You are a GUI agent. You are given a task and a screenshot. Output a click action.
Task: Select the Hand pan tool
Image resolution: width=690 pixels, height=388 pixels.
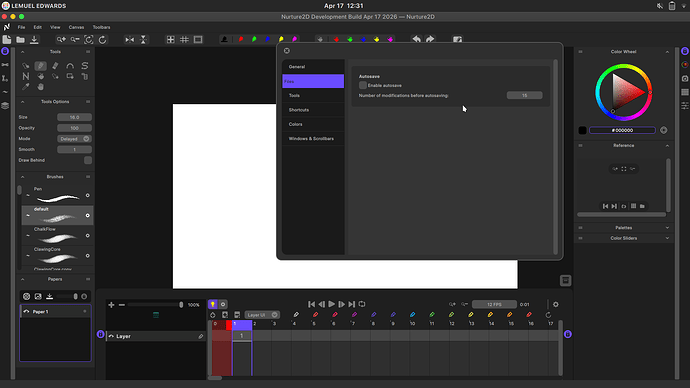(x=40, y=87)
